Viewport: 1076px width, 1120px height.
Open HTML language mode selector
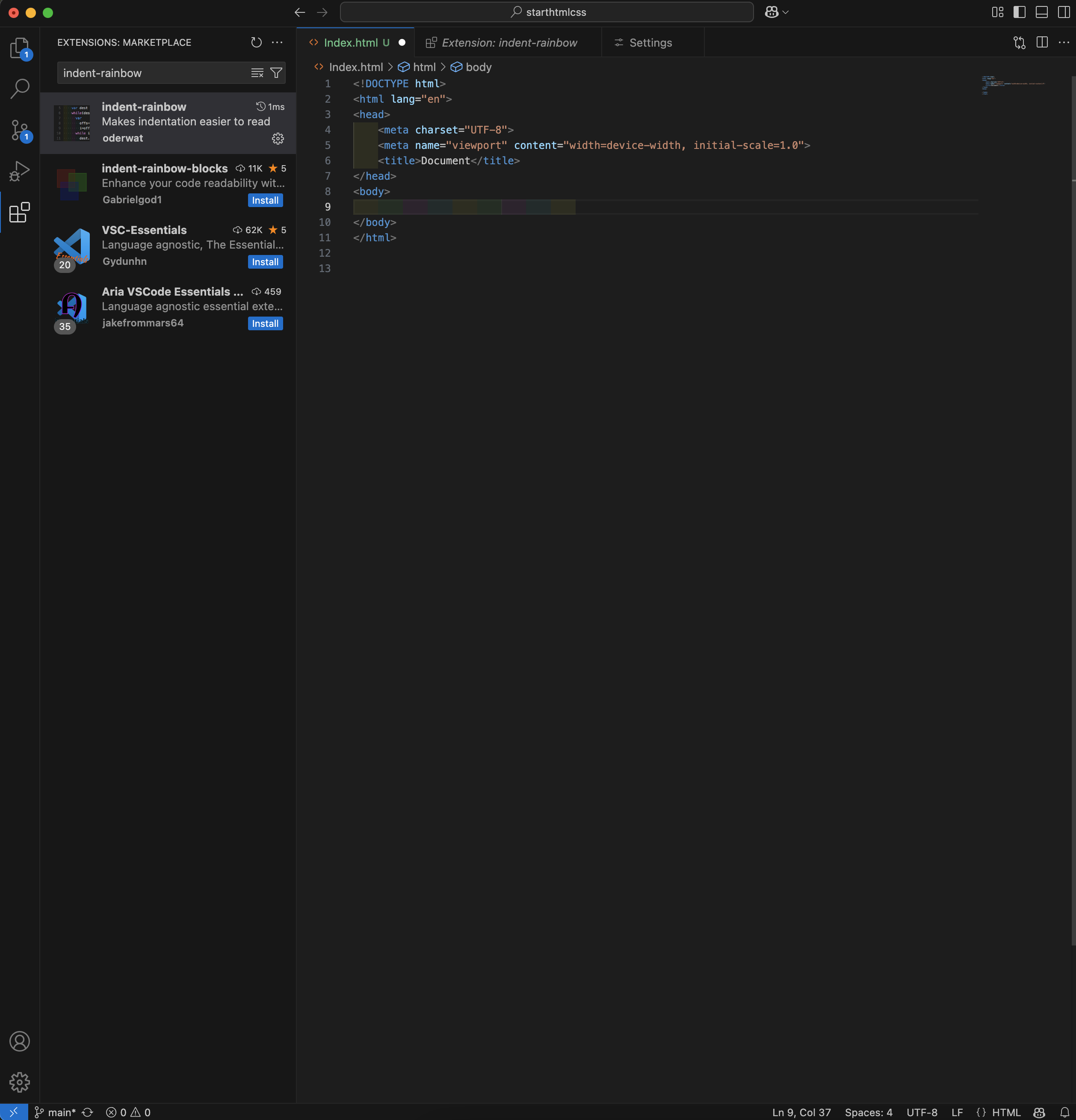1006,1112
